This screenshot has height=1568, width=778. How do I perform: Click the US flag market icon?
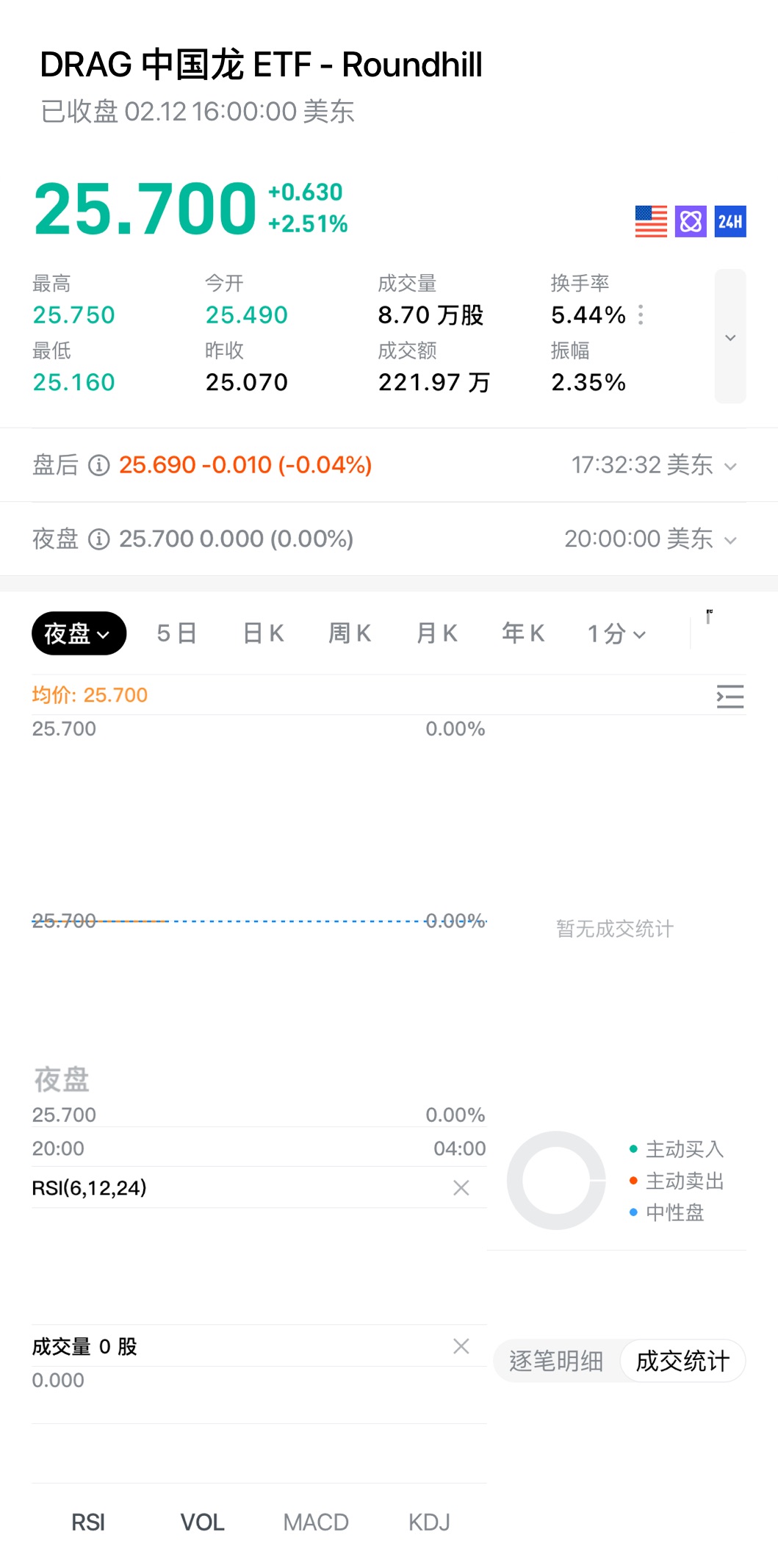point(651,221)
